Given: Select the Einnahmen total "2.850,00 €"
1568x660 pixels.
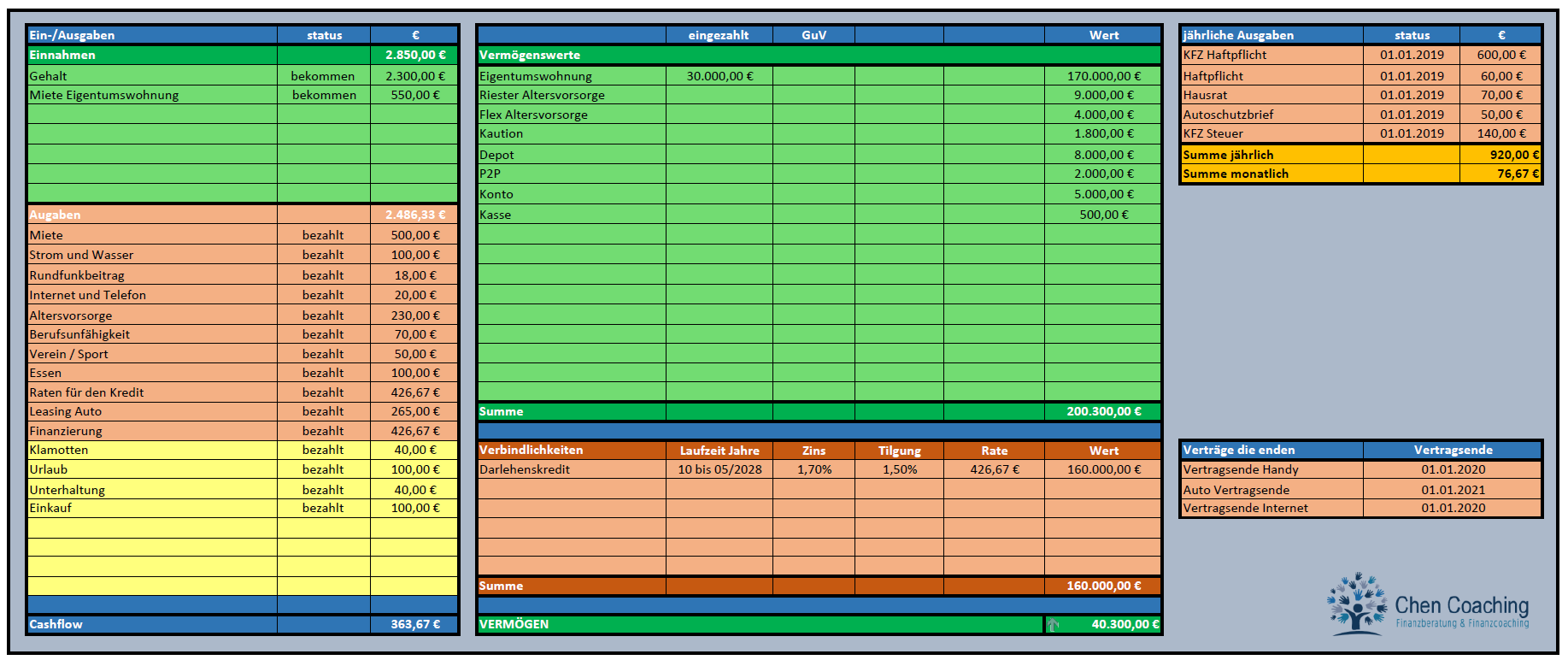Looking at the screenshot, I should [x=414, y=55].
